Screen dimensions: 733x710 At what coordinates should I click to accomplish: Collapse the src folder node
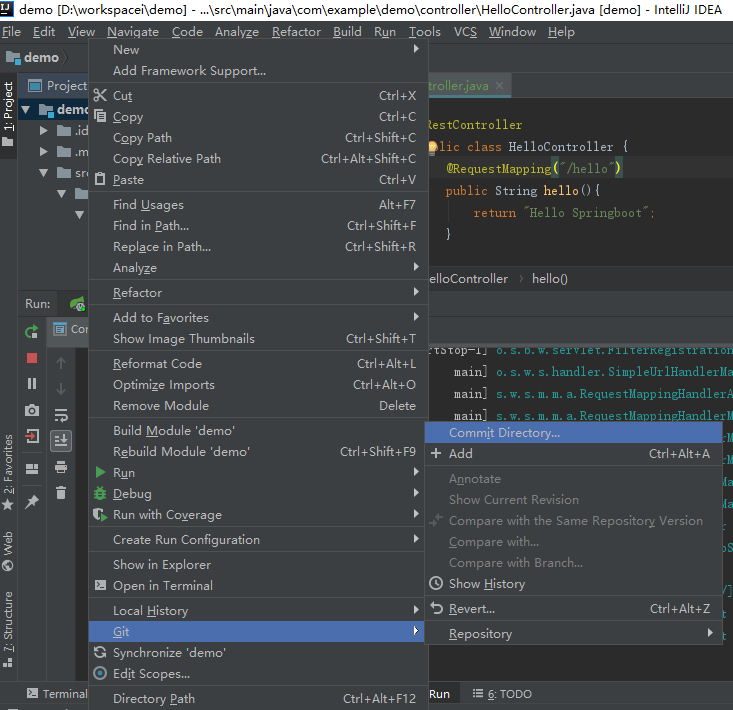pyautogui.click(x=43, y=172)
